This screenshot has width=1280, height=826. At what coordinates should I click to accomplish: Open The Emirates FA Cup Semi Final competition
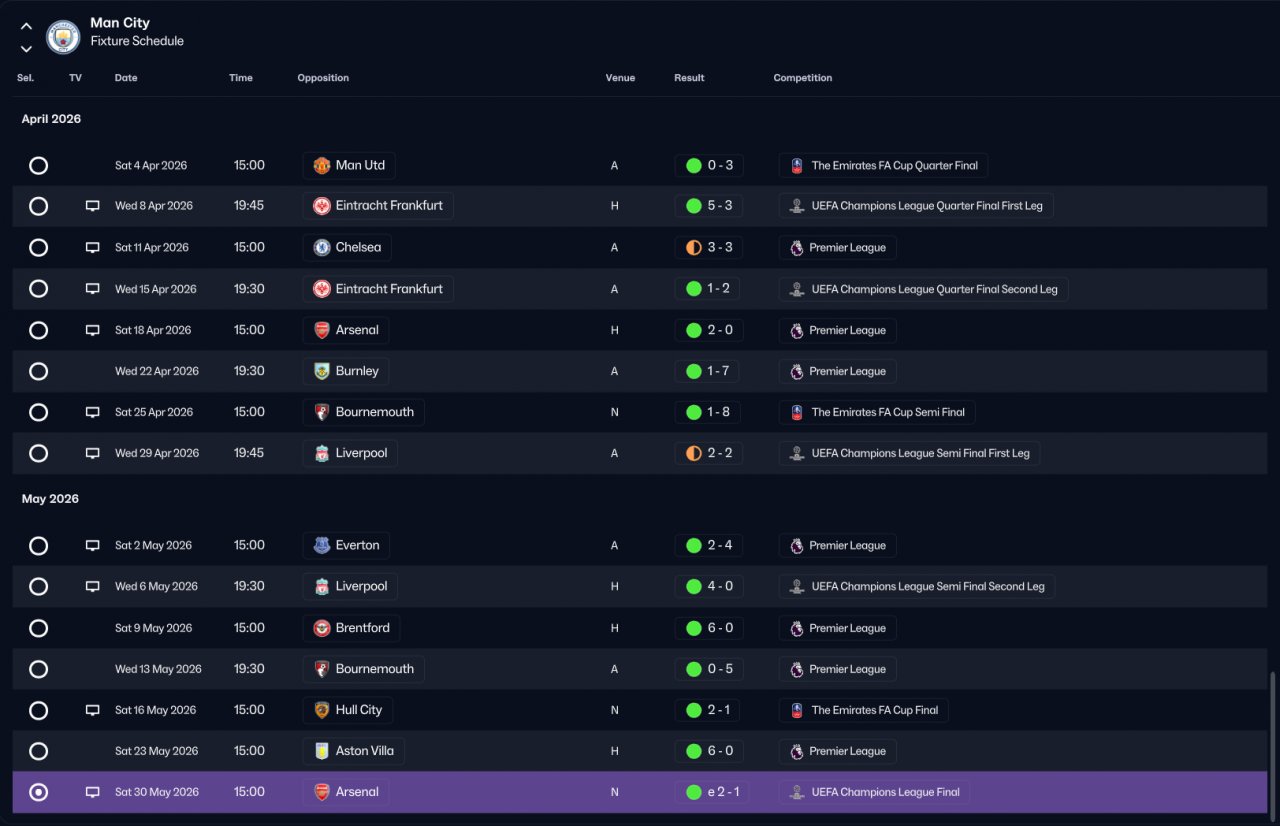[877, 412]
